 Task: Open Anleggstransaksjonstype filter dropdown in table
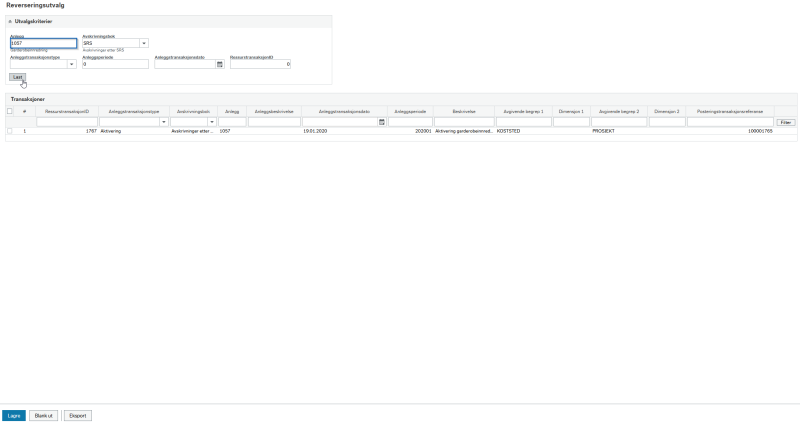coord(164,122)
